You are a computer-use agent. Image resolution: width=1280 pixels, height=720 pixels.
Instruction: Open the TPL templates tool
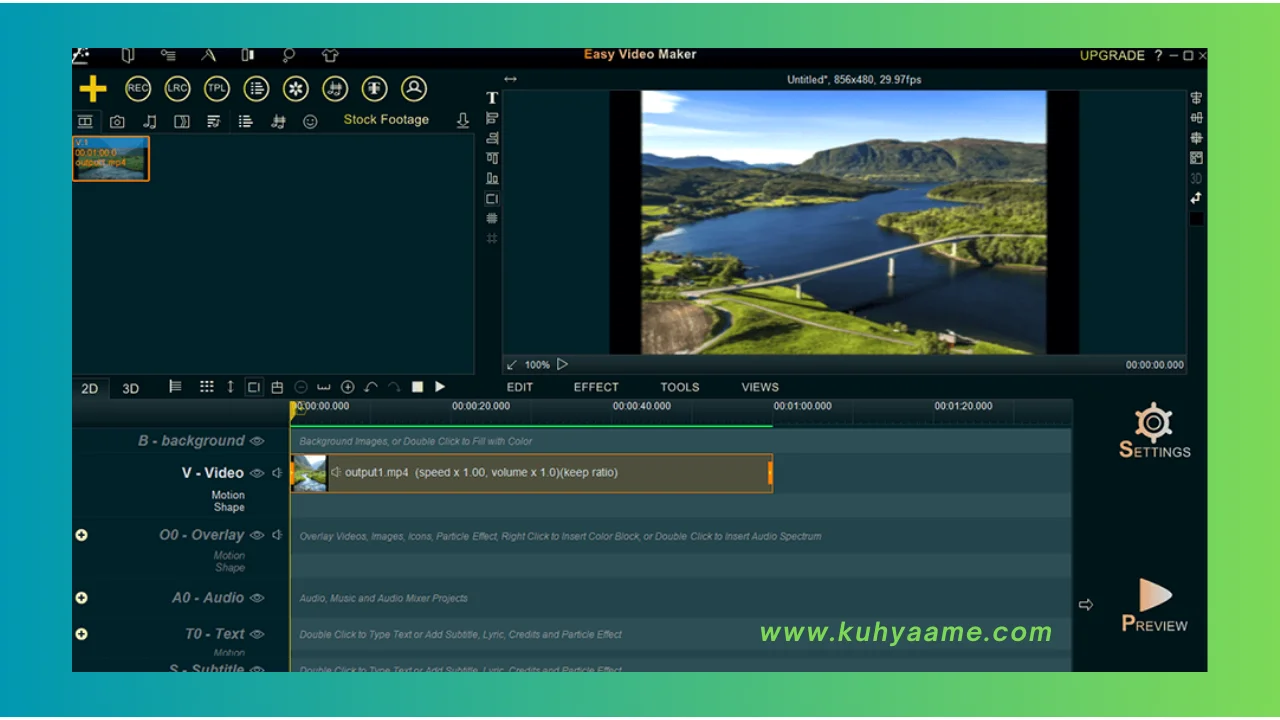click(x=217, y=88)
